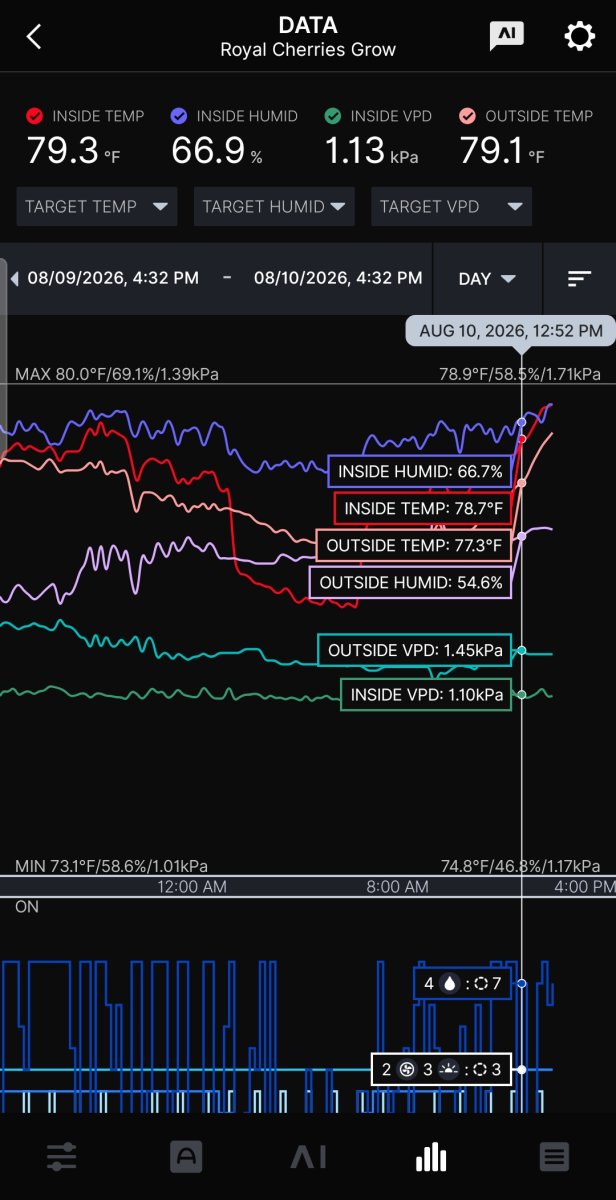Open the controls sliders tab in bottom bar
This screenshot has height=1200, width=616.
[62, 1158]
